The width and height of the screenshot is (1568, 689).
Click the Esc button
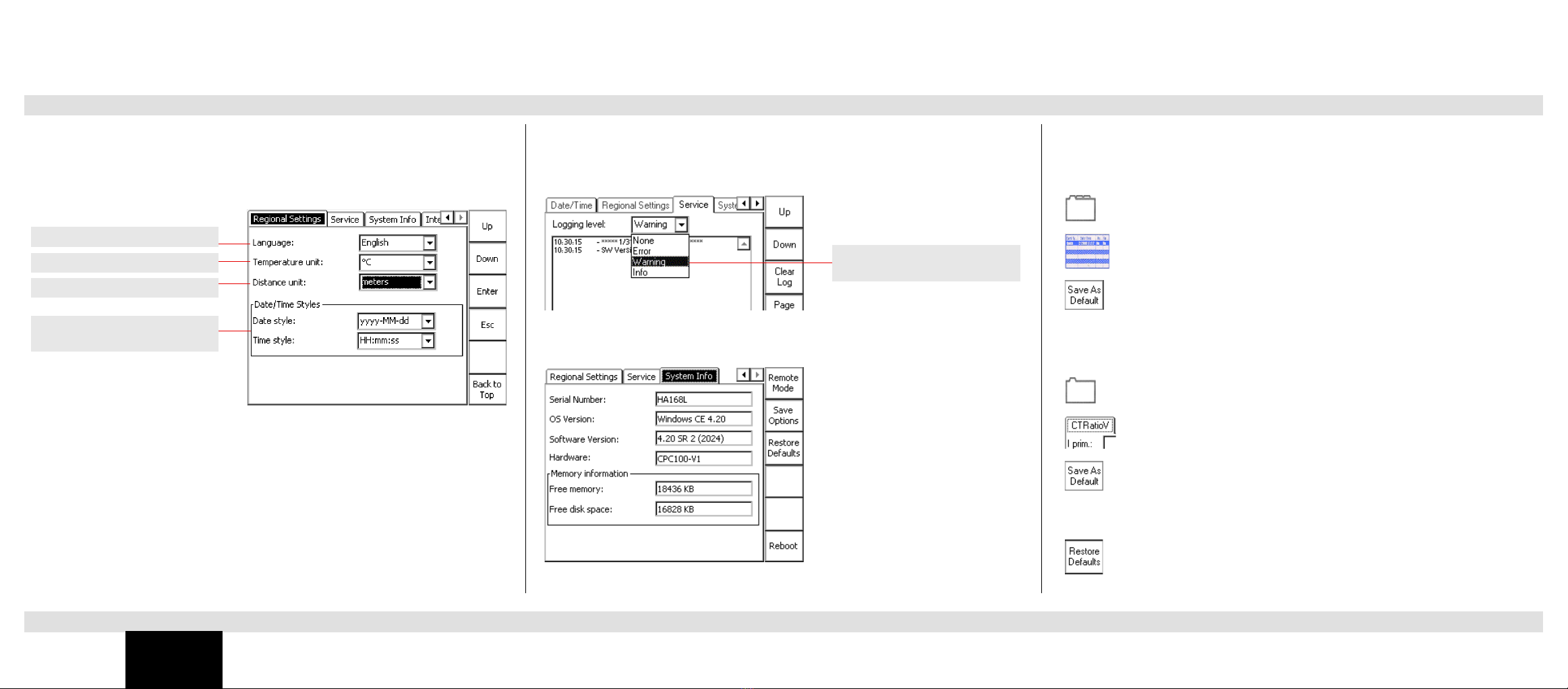(x=487, y=325)
